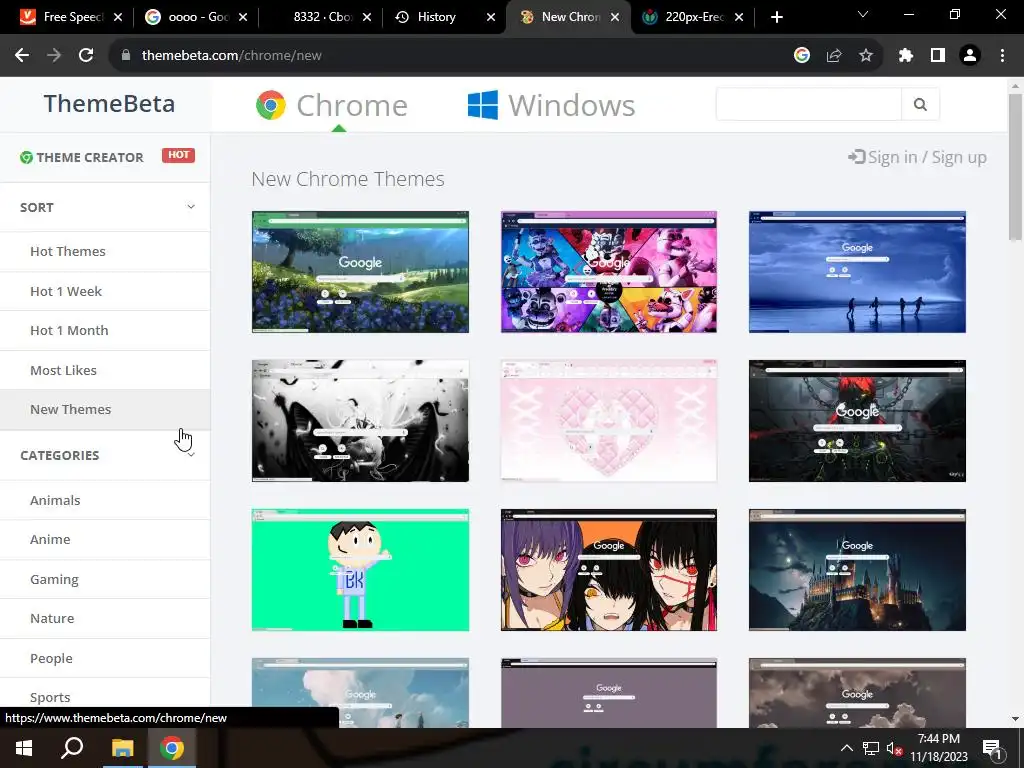Sort by Hot Themes
1024x768 pixels.
coord(68,251)
